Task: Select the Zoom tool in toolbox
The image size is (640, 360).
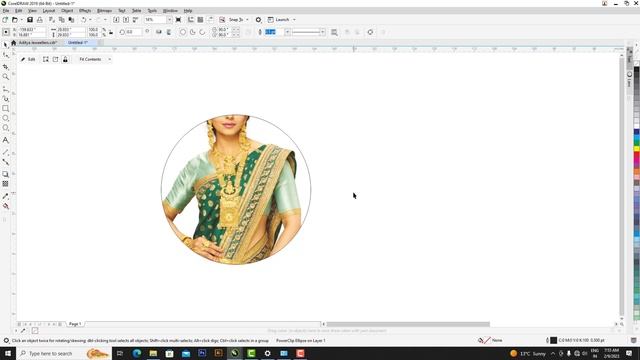Action: coord(6,77)
